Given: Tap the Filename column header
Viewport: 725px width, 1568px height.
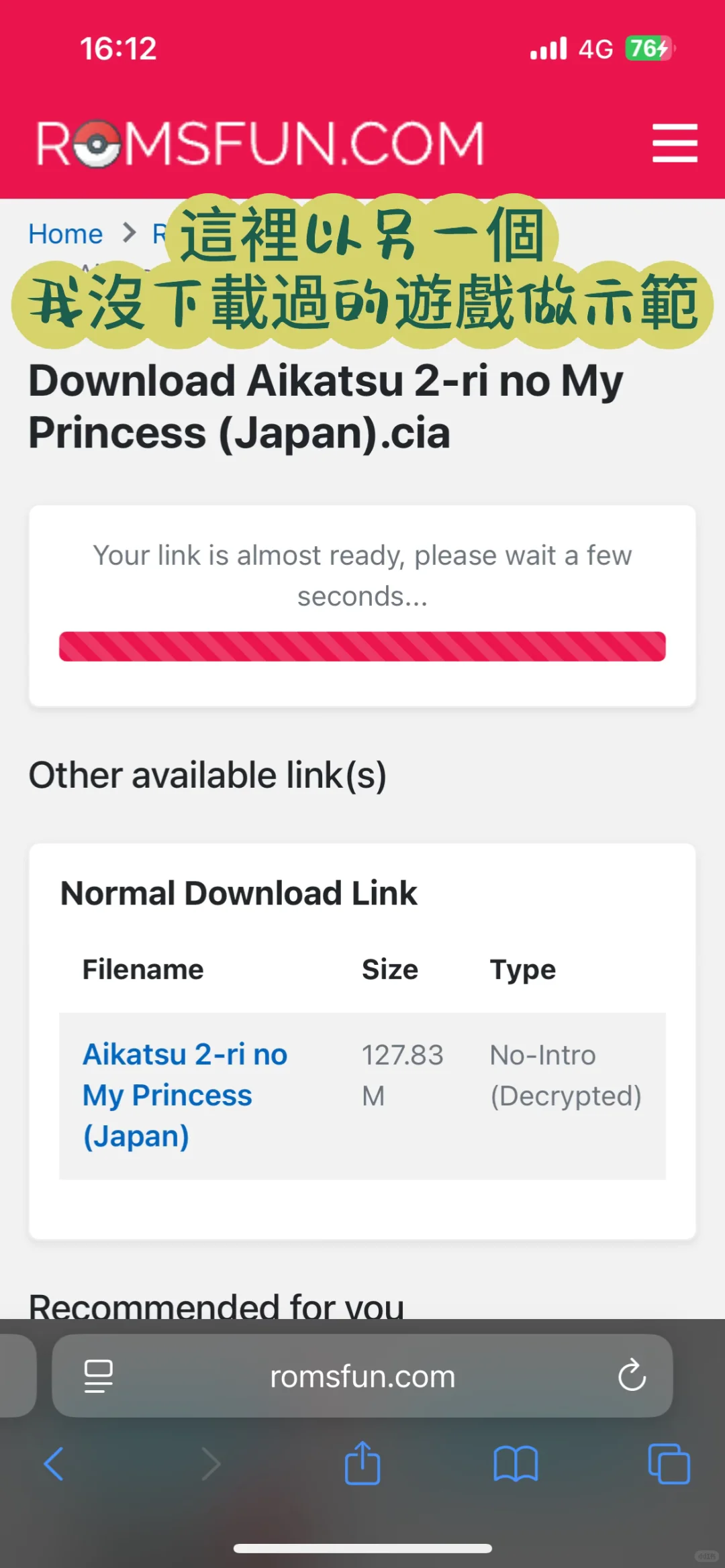Looking at the screenshot, I should [143, 970].
